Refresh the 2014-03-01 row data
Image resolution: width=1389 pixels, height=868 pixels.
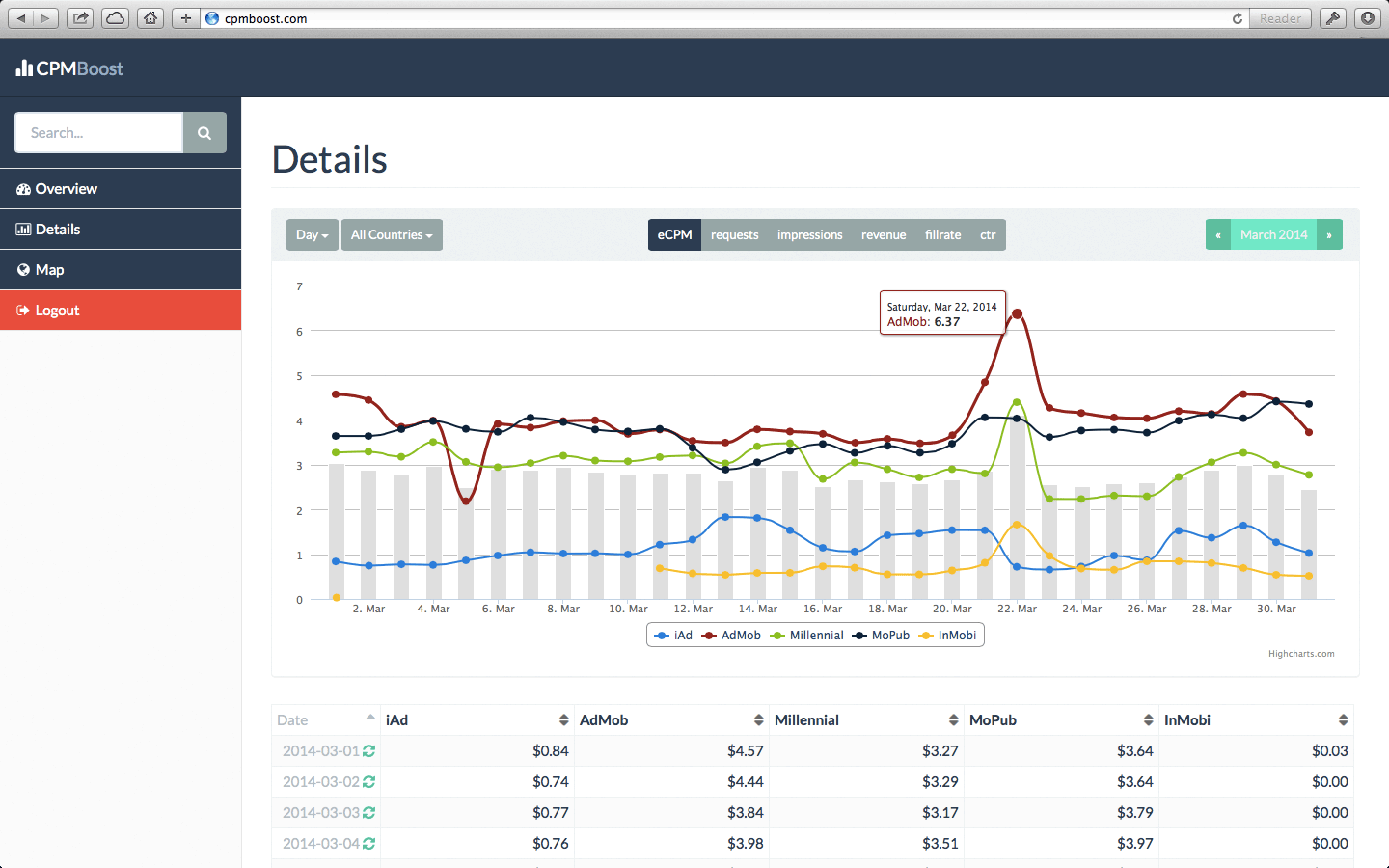368,751
